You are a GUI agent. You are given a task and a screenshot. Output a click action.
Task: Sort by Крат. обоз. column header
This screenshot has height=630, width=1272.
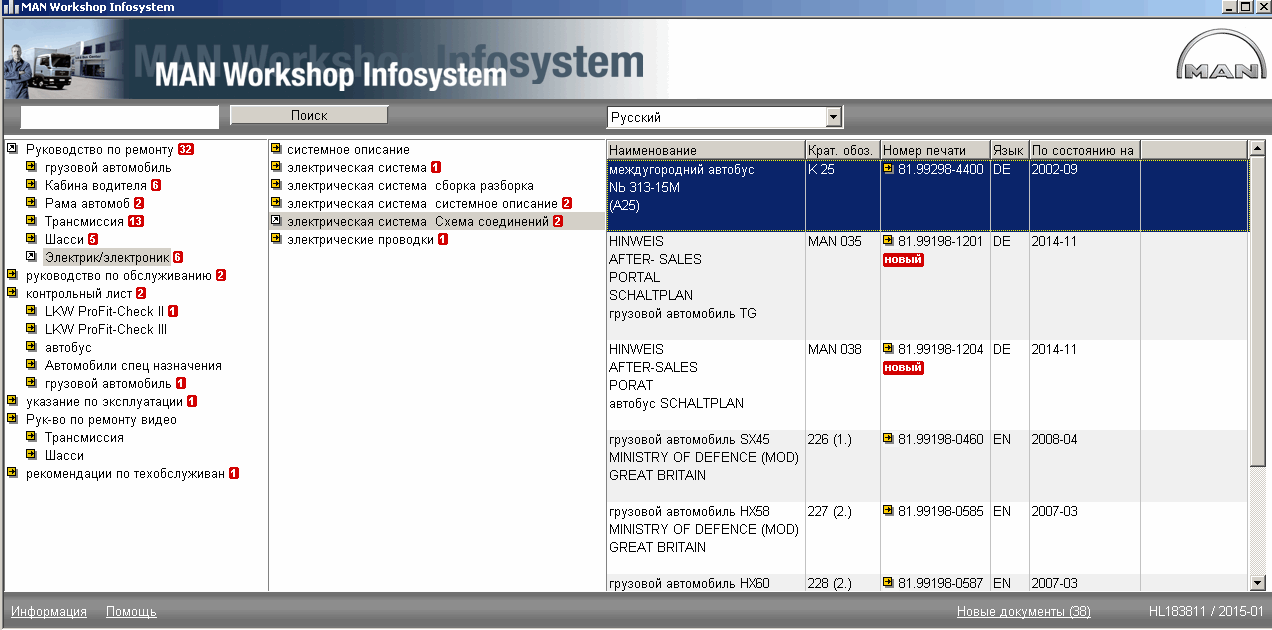tap(842, 150)
